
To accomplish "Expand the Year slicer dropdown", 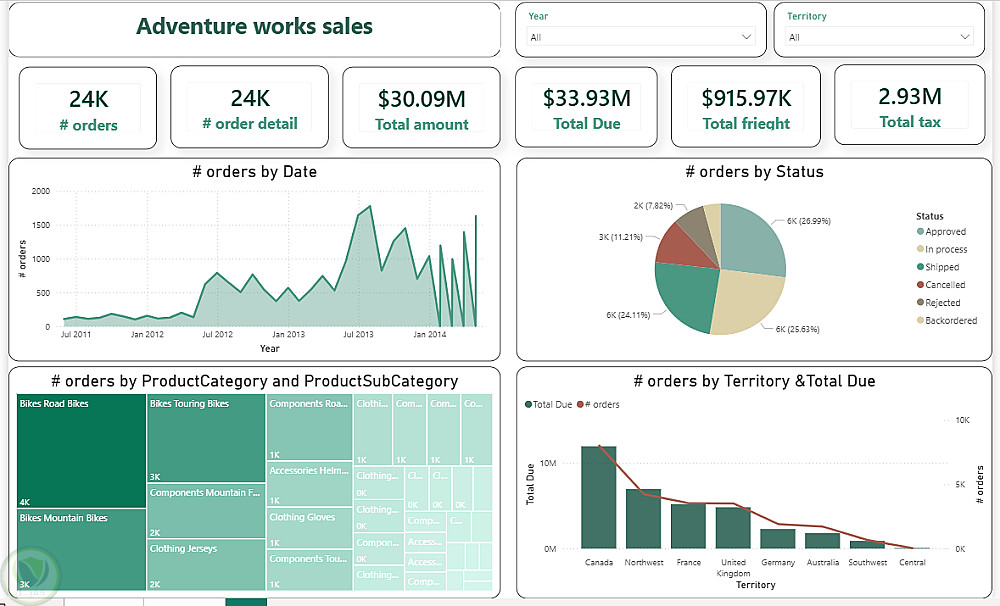I will tap(746, 37).
